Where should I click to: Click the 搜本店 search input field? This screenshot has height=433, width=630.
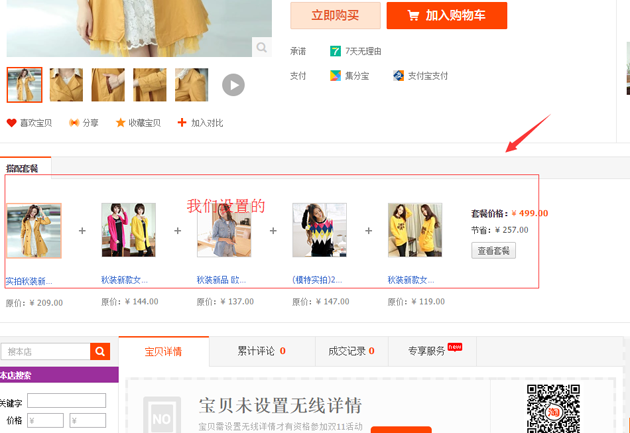46,351
